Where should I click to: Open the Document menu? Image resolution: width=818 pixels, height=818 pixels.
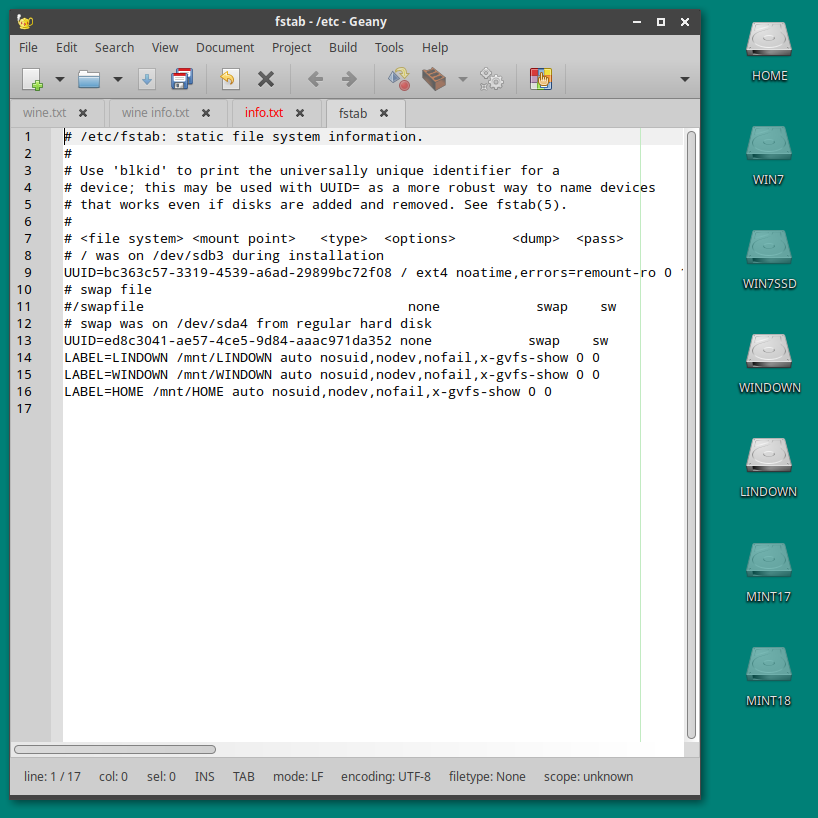[225, 47]
